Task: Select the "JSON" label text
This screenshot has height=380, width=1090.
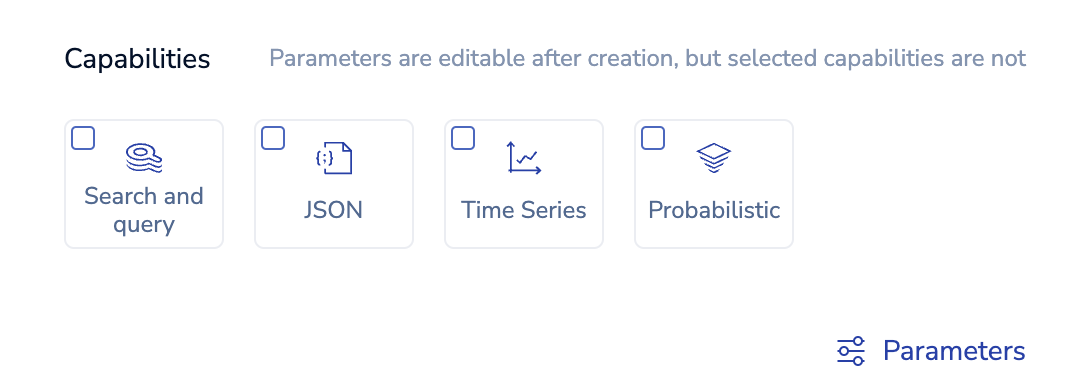Action: point(334,210)
